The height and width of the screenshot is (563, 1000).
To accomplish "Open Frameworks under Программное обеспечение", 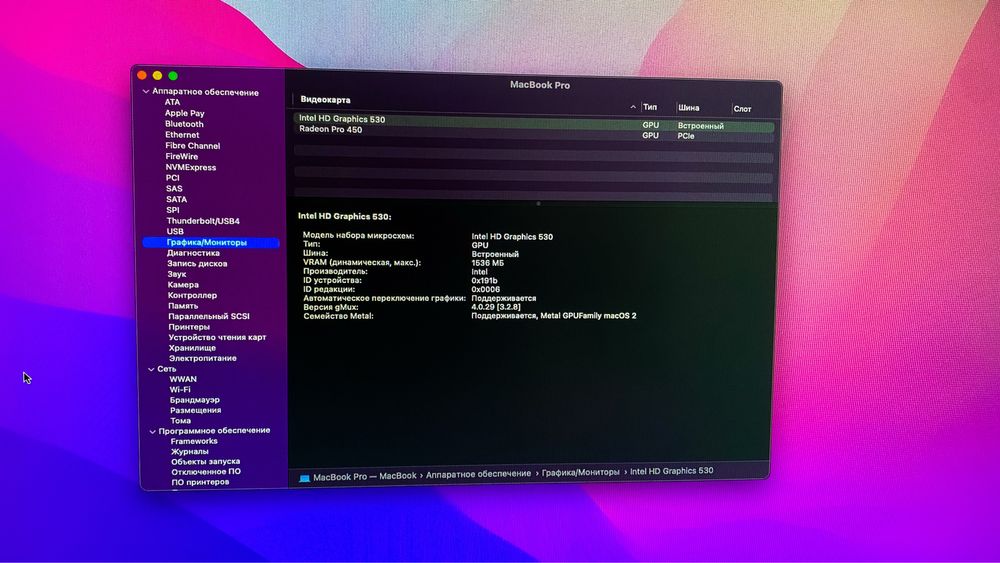I will [194, 441].
